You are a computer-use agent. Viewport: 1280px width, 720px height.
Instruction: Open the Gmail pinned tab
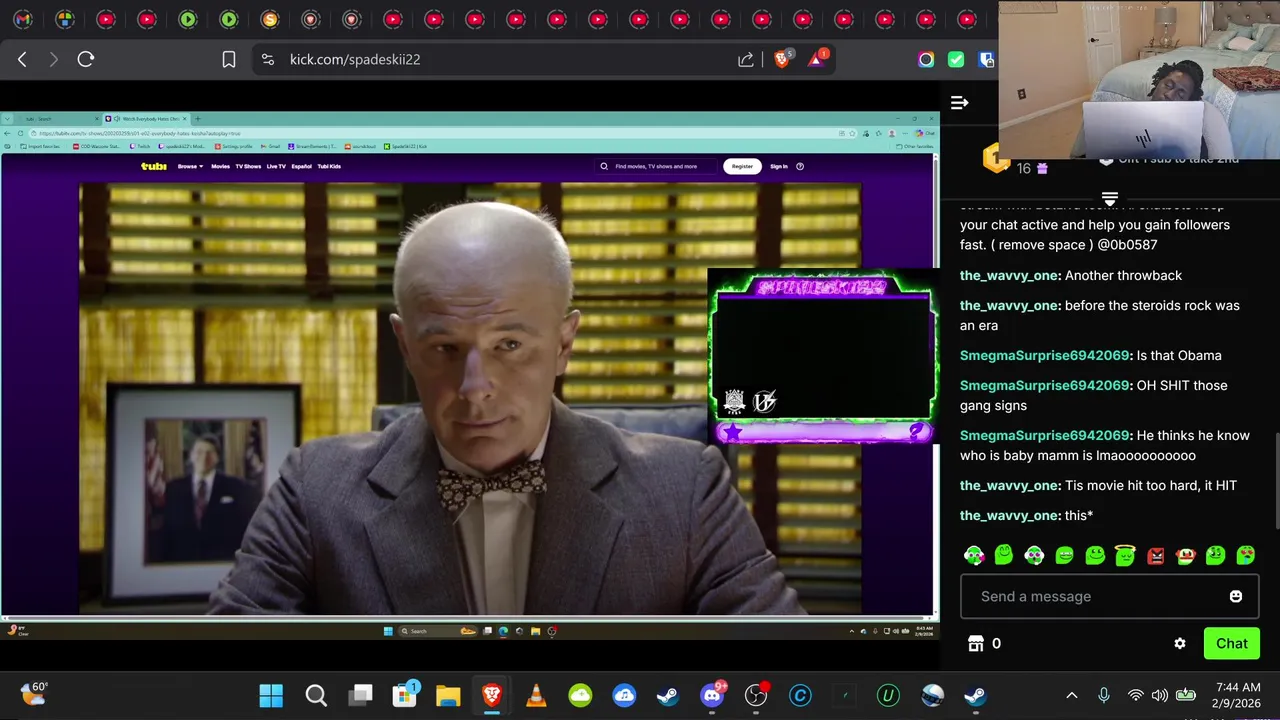tap(23, 19)
